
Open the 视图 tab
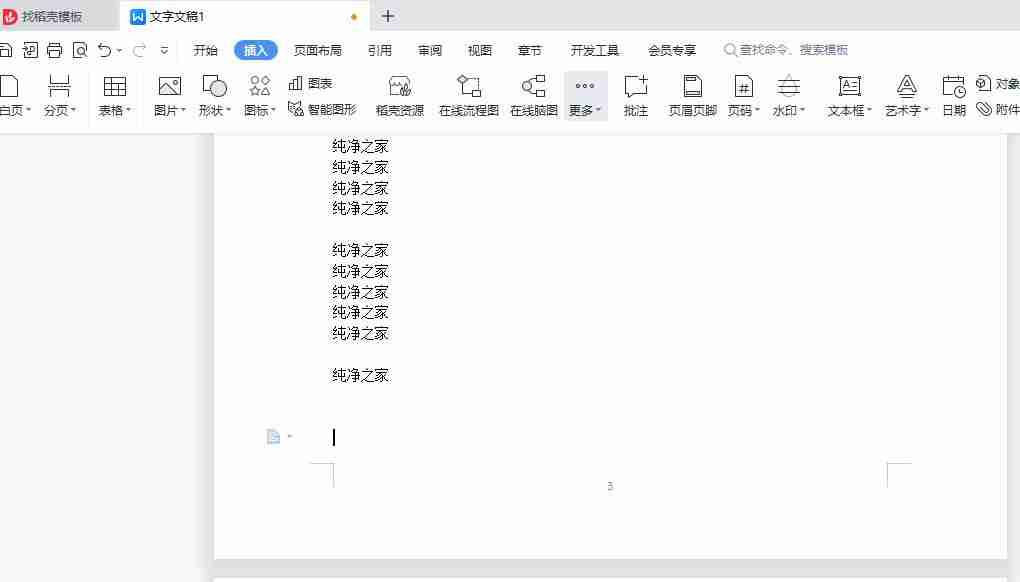[x=479, y=50]
